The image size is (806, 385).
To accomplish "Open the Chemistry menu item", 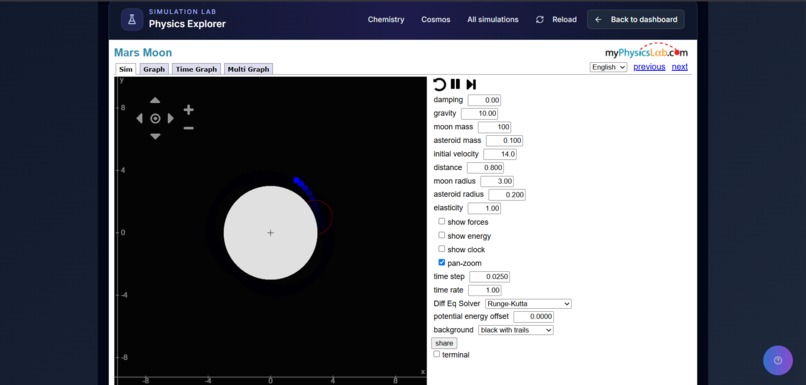I will 386,20.
